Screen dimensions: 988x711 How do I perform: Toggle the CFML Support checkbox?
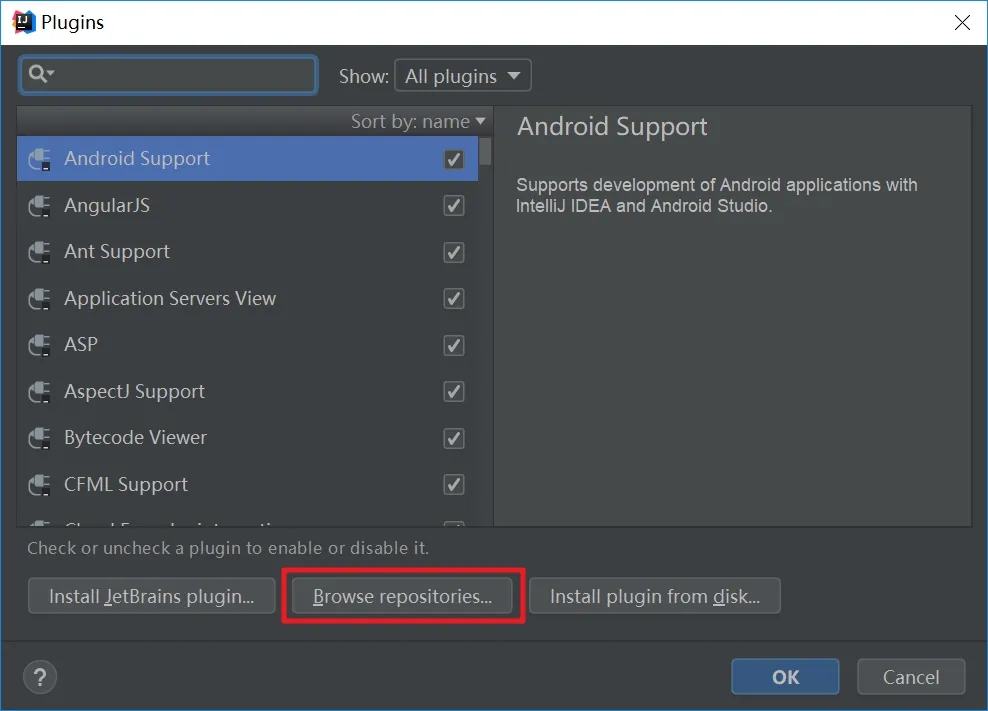click(454, 485)
